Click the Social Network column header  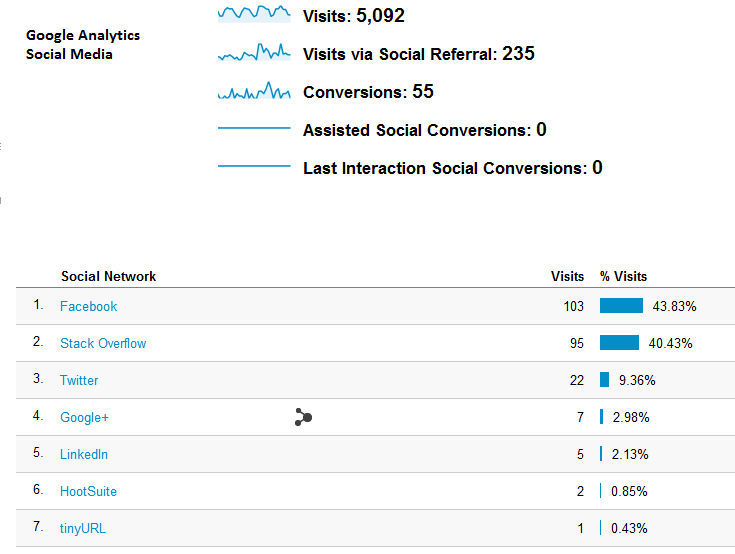(108, 277)
